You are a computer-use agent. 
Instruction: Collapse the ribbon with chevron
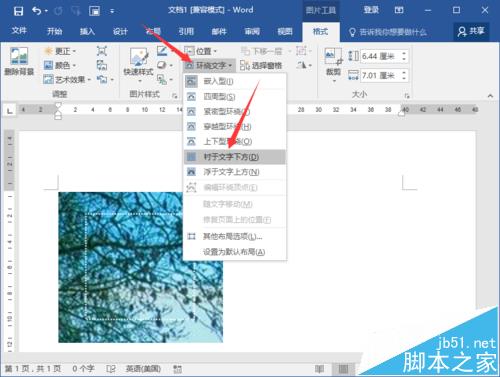490,96
